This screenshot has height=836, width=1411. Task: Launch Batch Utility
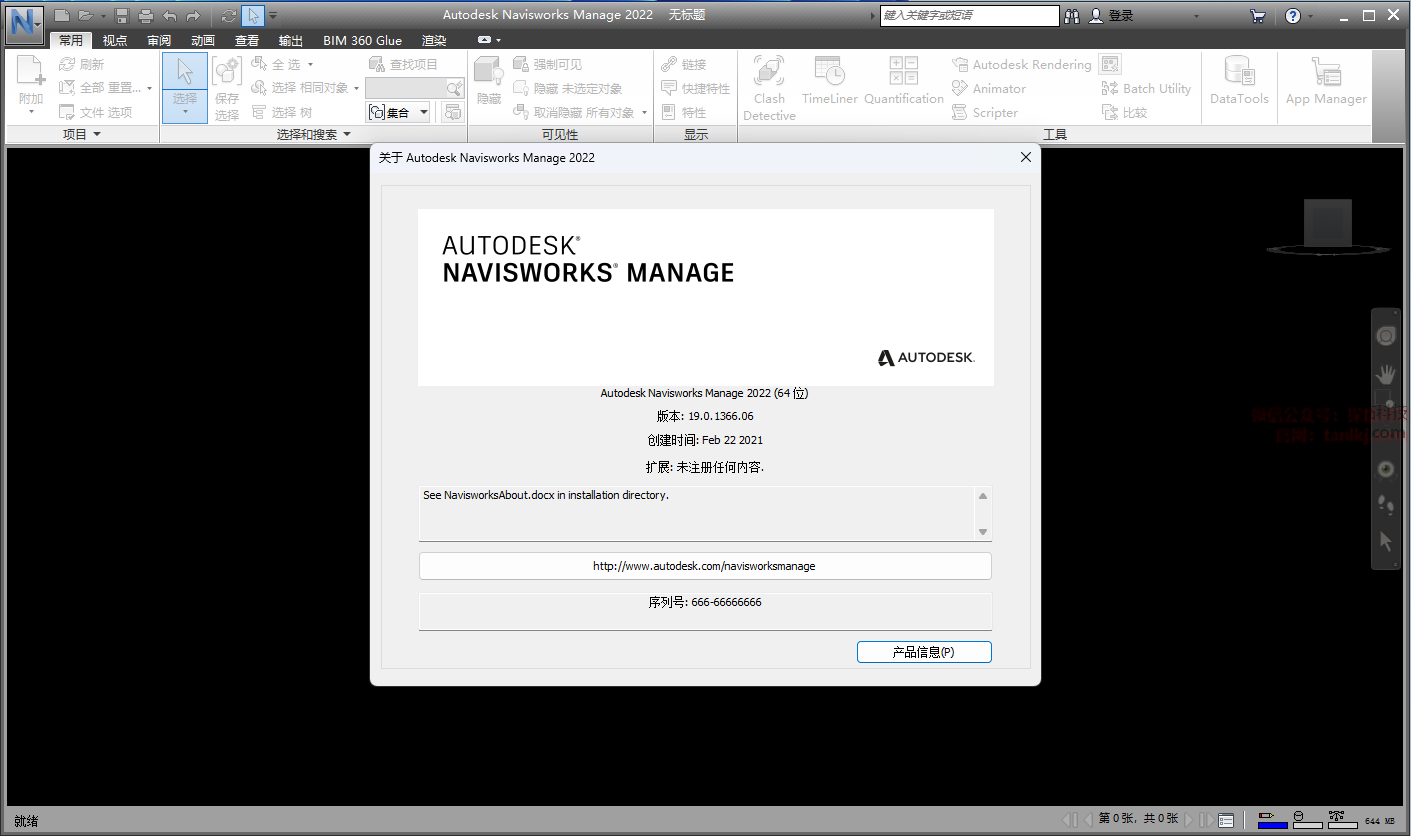[1147, 88]
